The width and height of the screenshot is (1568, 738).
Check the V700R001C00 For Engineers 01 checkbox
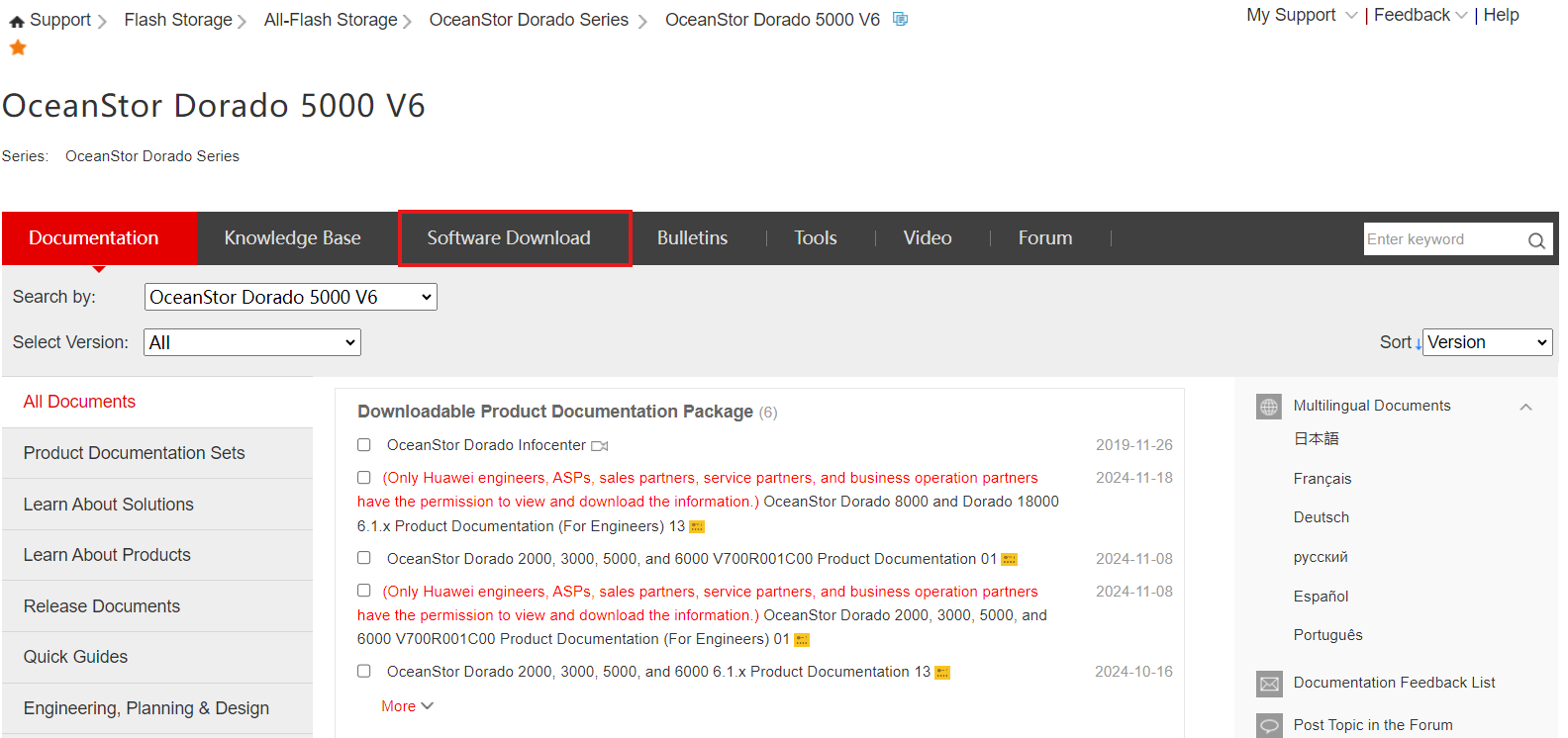click(364, 591)
